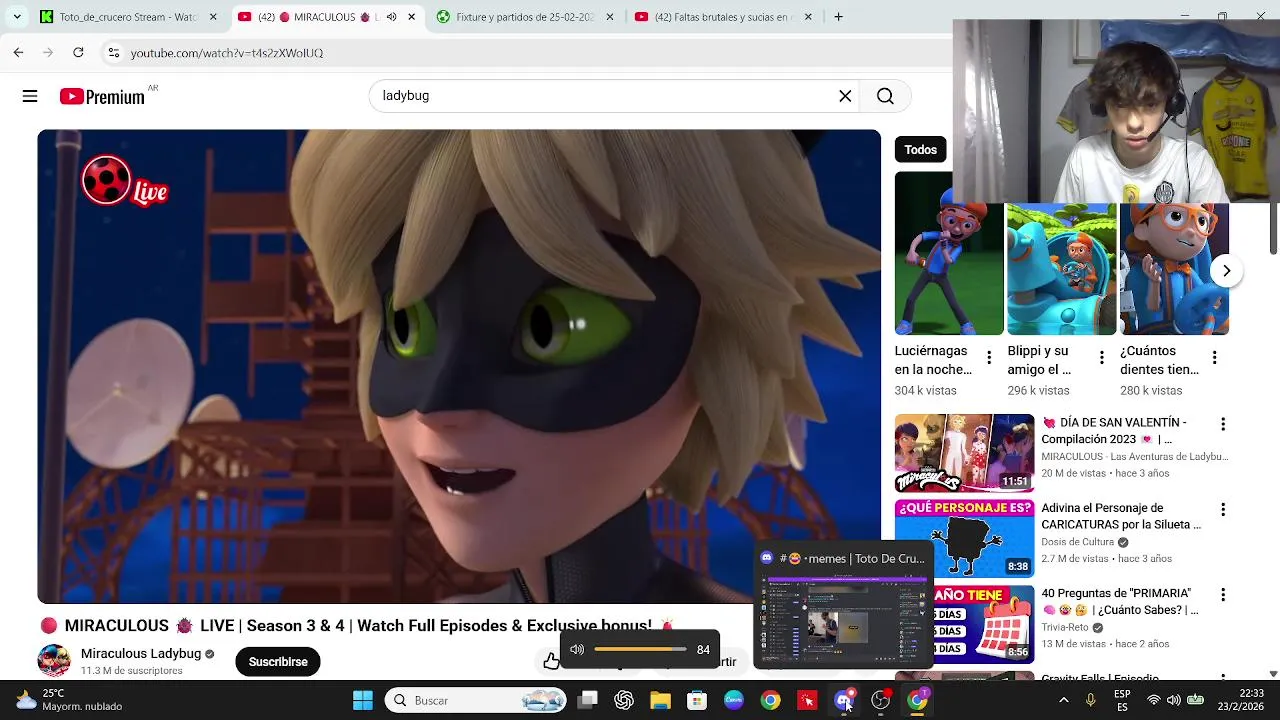Reload the page with browser refresh icon

coord(78,52)
